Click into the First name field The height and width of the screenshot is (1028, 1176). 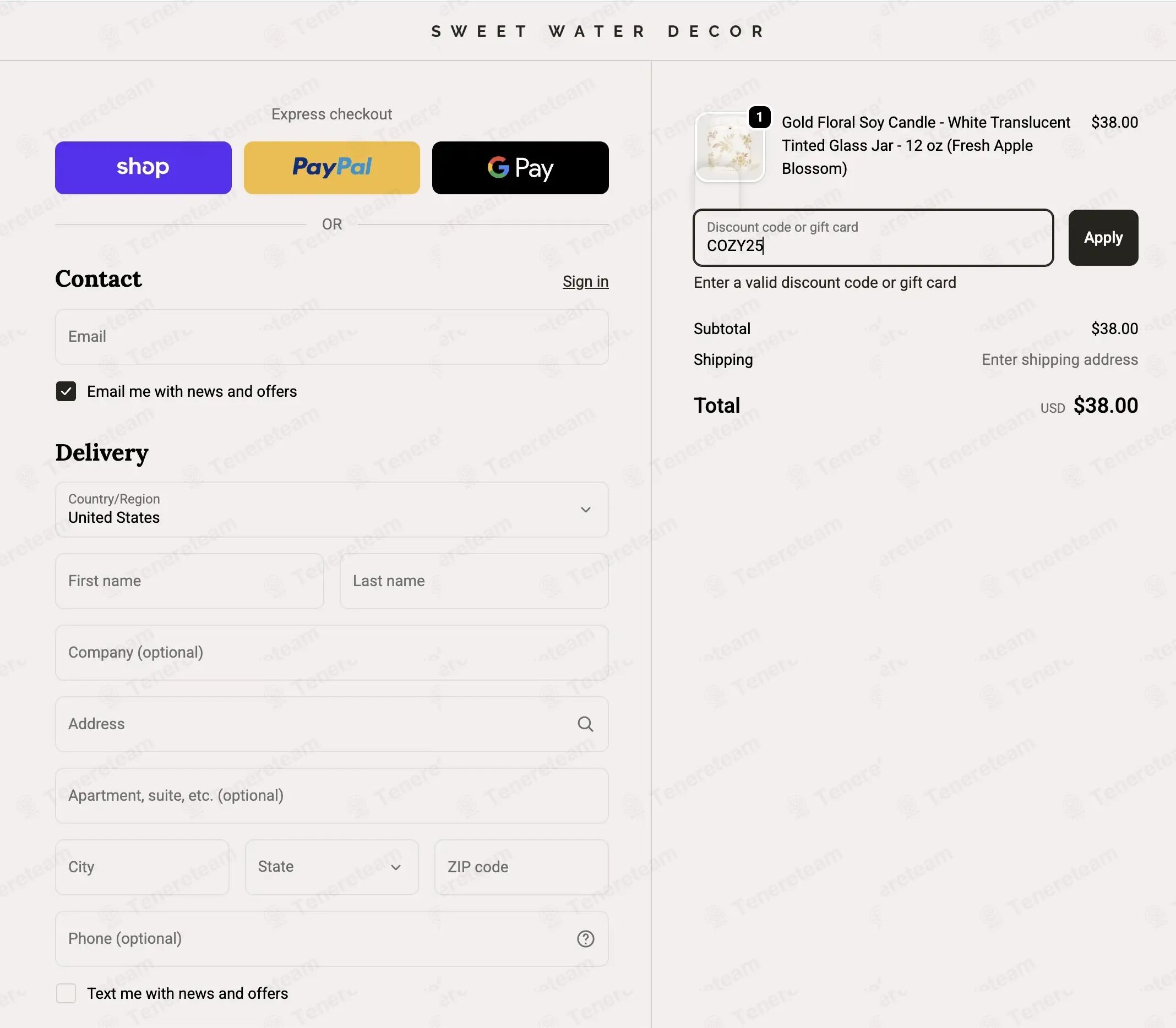click(x=189, y=581)
